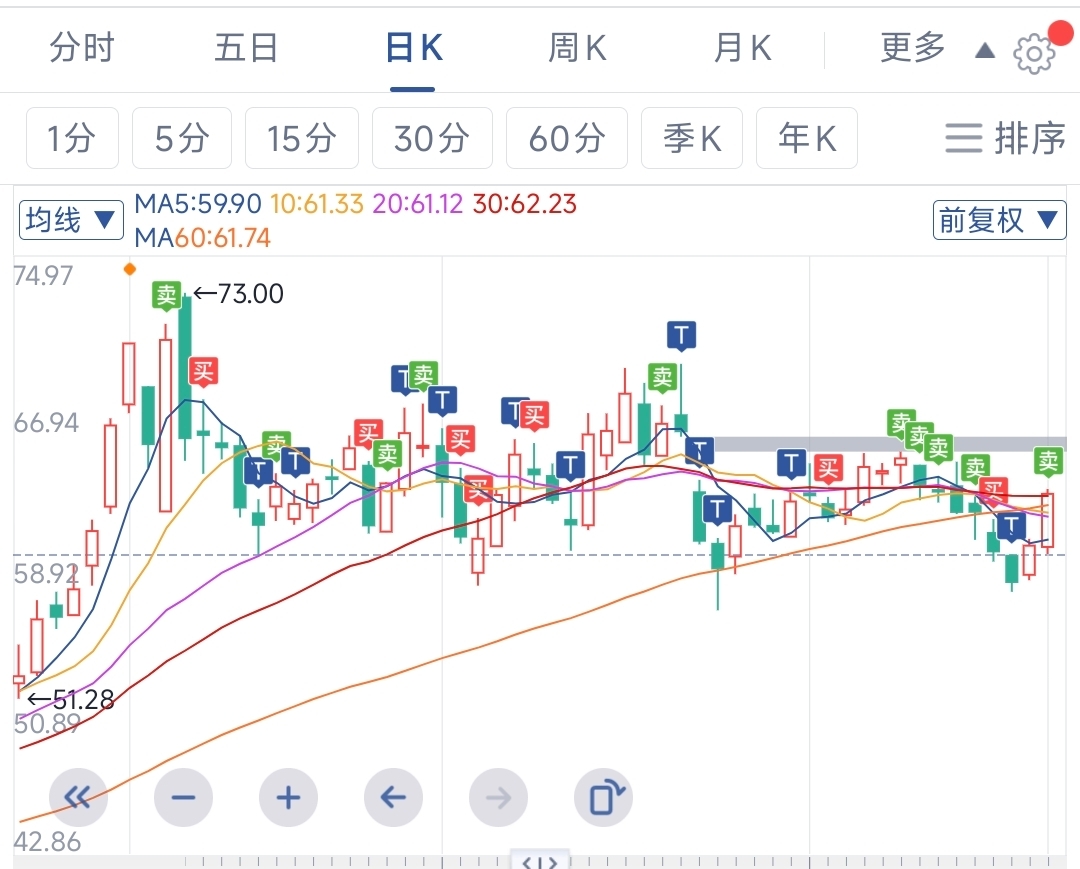Screen dimensions: 1080x869
Task: Tap the last 卖 marker at far right
Action: (x=1048, y=460)
